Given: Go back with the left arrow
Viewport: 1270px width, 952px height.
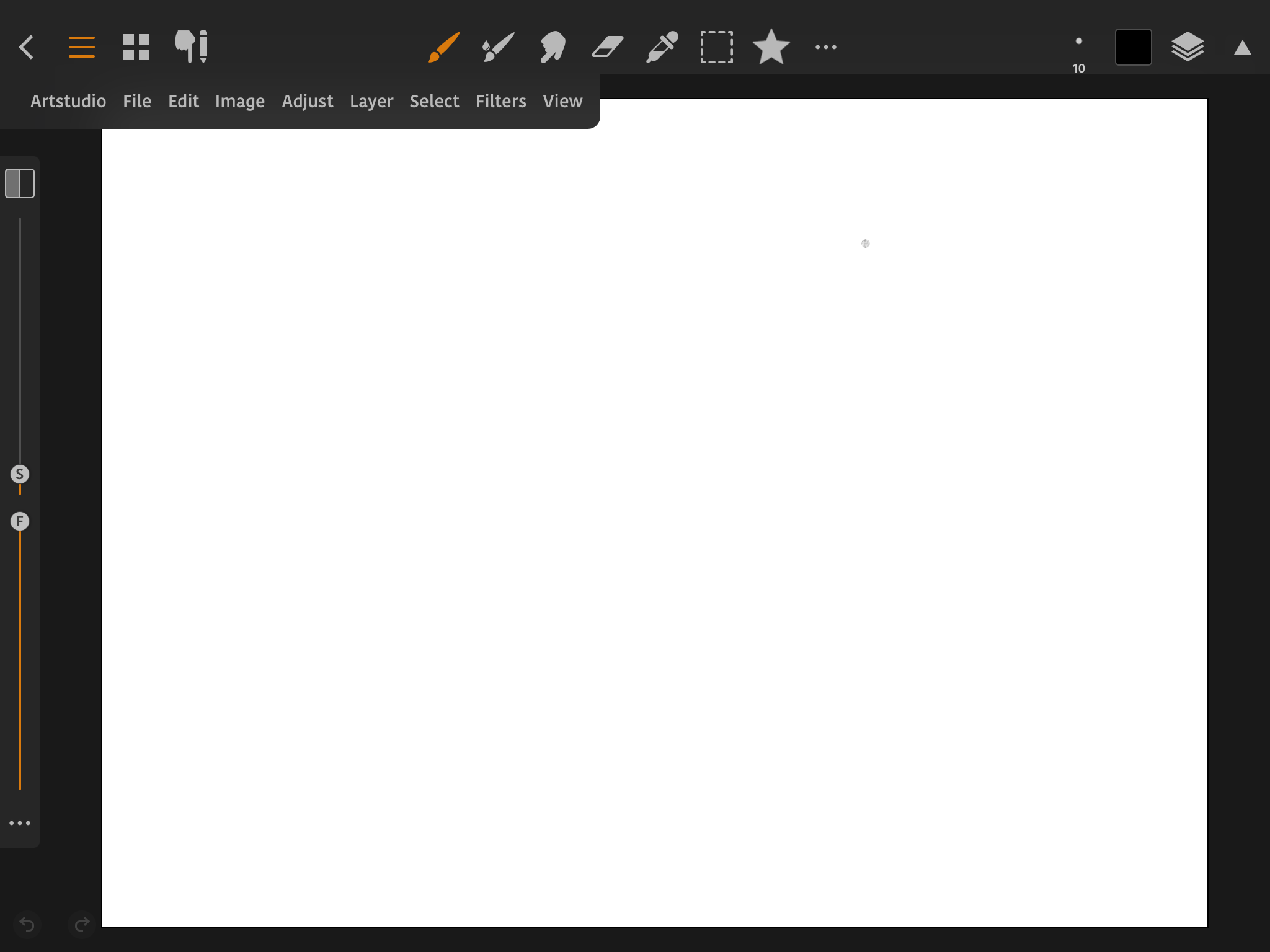Looking at the screenshot, I should [27, 47].
